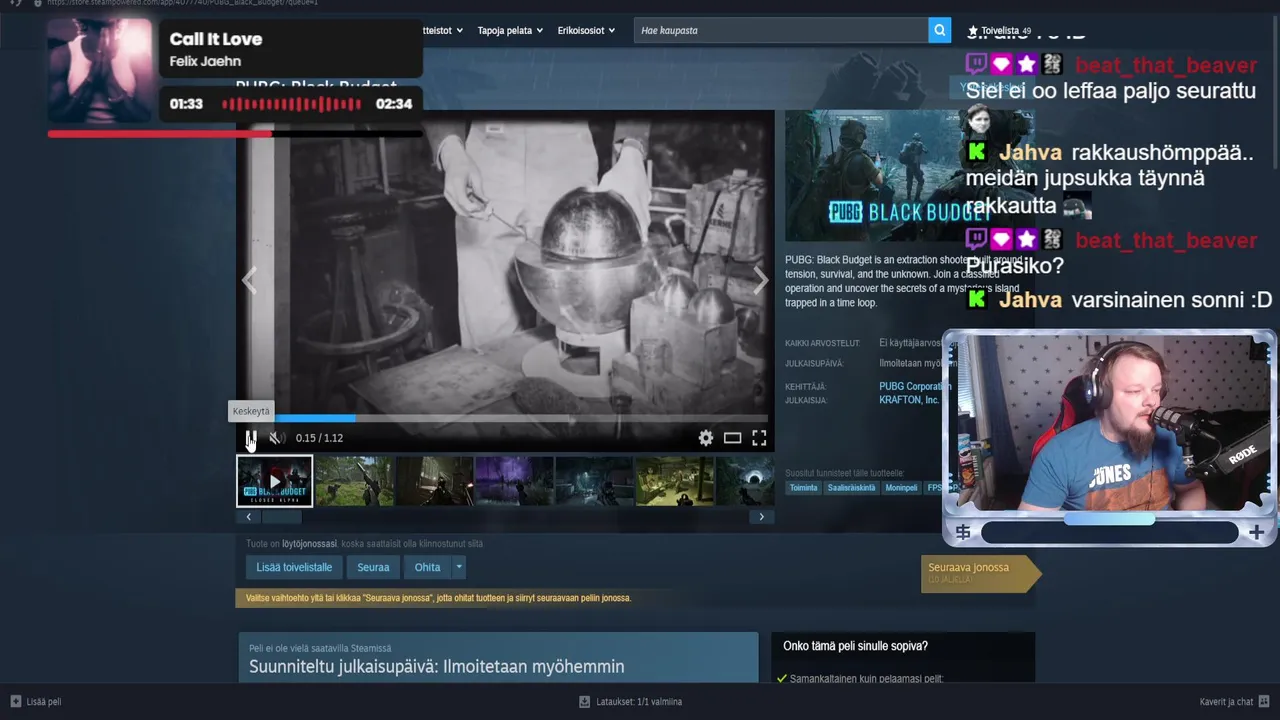Click Lisää peli in the bottom bar
The image size is (1280, 720).
point(35,702)
